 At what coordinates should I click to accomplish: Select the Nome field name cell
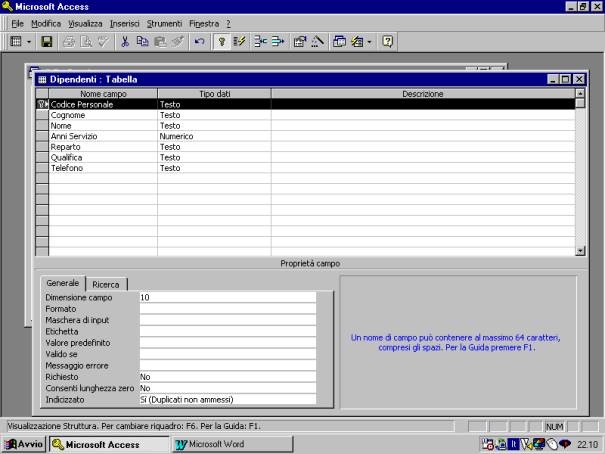click(103, 126)
